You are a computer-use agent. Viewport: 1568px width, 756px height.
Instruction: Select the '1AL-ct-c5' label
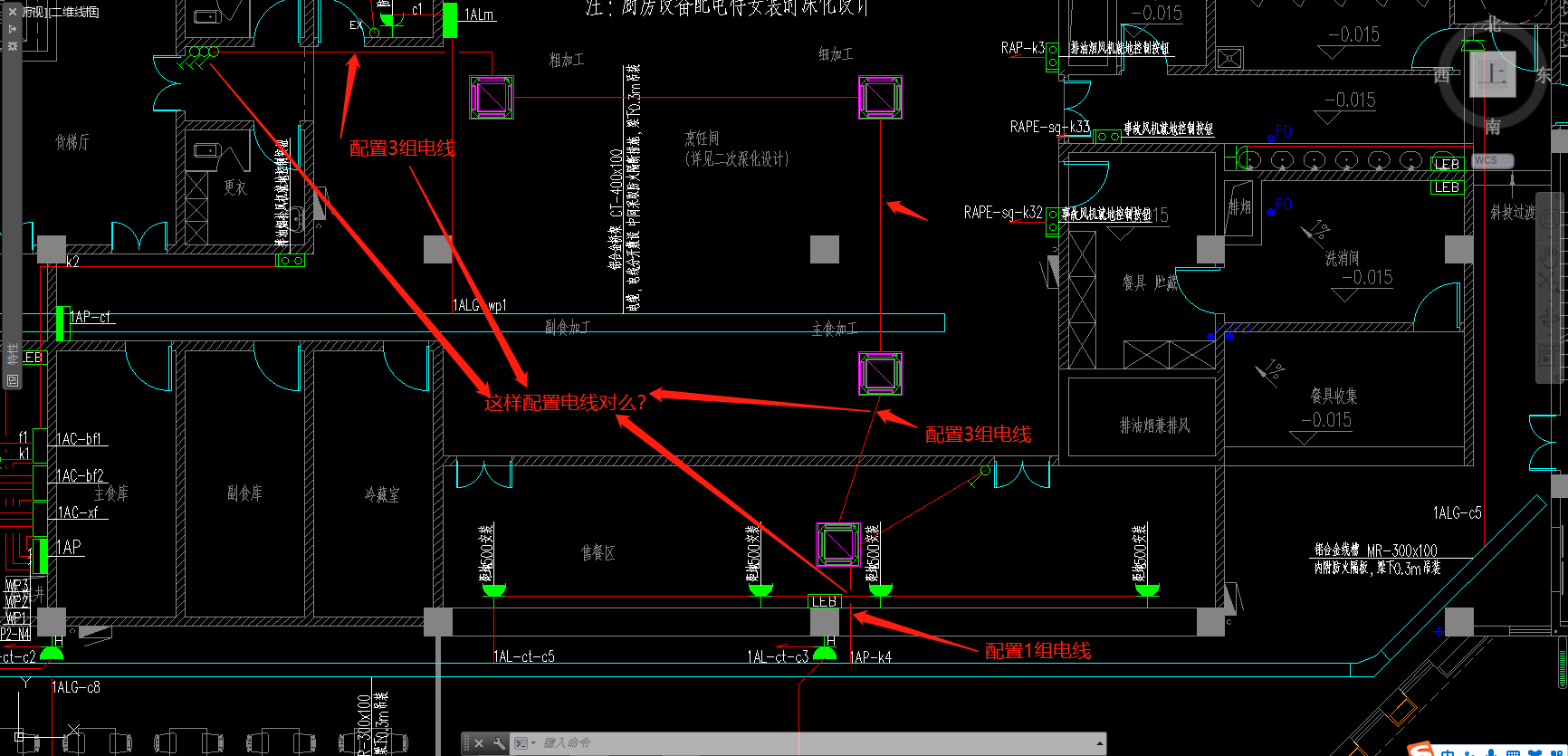[x=524, y=656]
